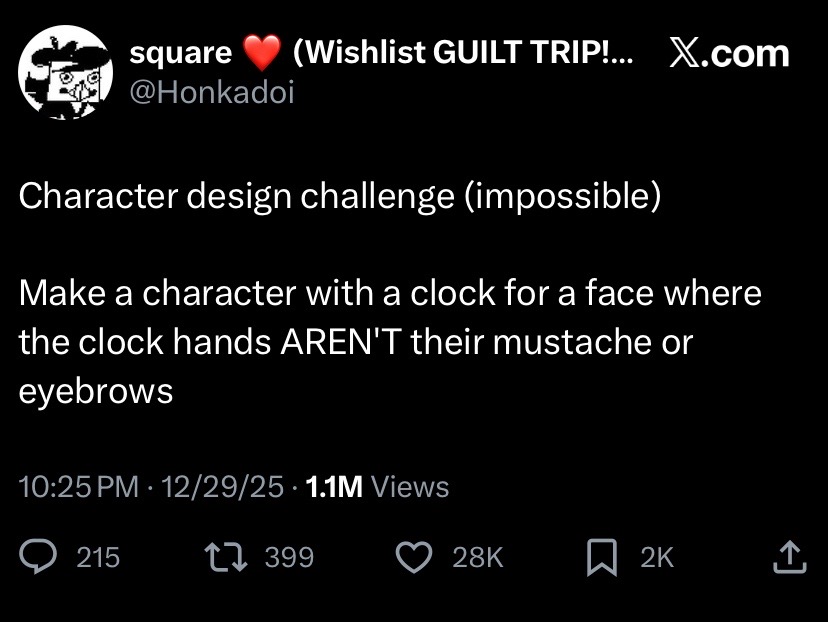This screenshot has width=828, height=622.
Task: Click the 'Make a character with a clock' paragraph
Action: (x=390, y=342)
